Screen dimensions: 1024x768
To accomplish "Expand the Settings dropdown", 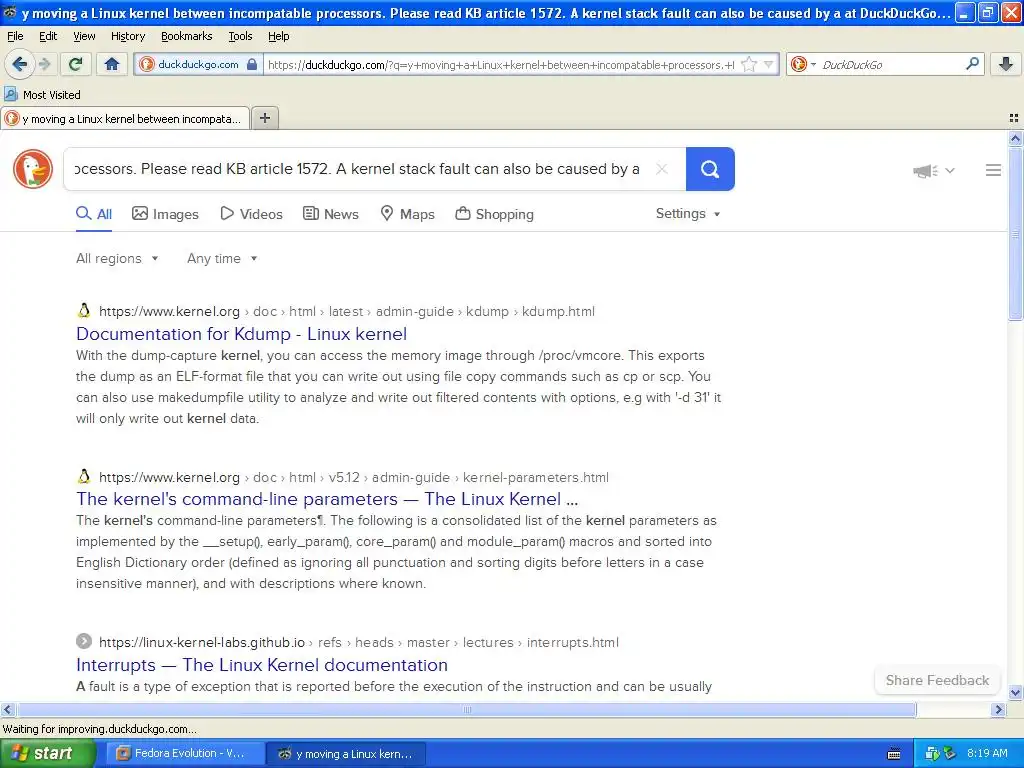I will [x=688, y=214].
